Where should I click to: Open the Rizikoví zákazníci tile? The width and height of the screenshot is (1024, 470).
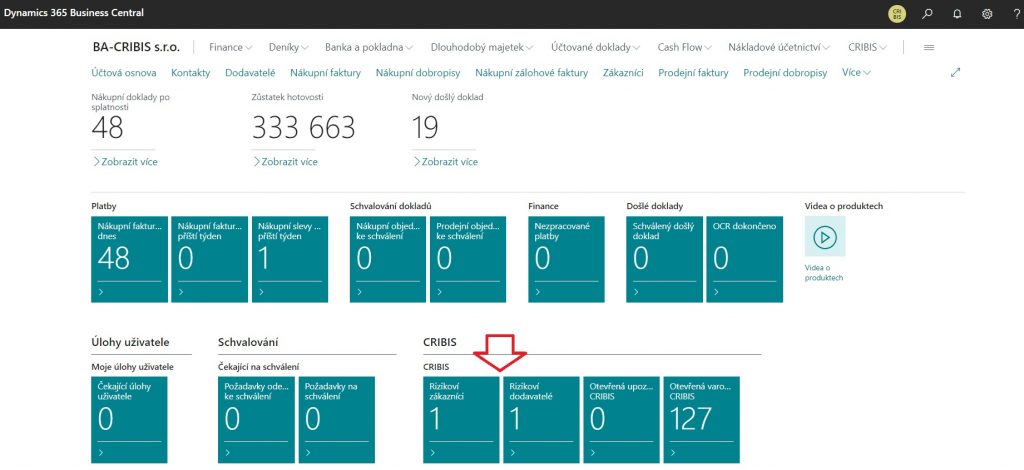coord(461,419)
